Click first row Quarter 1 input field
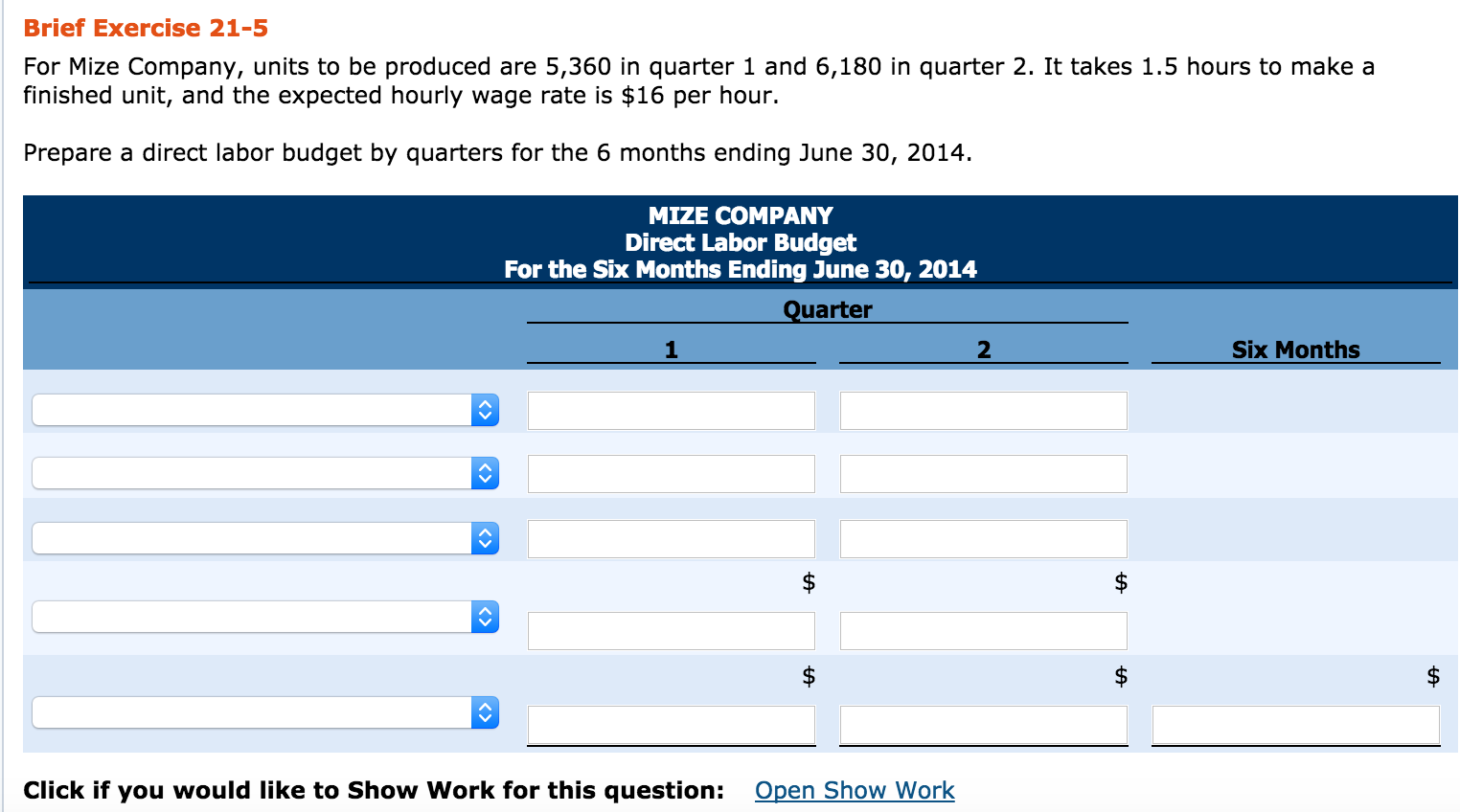 tap(672, 411)
